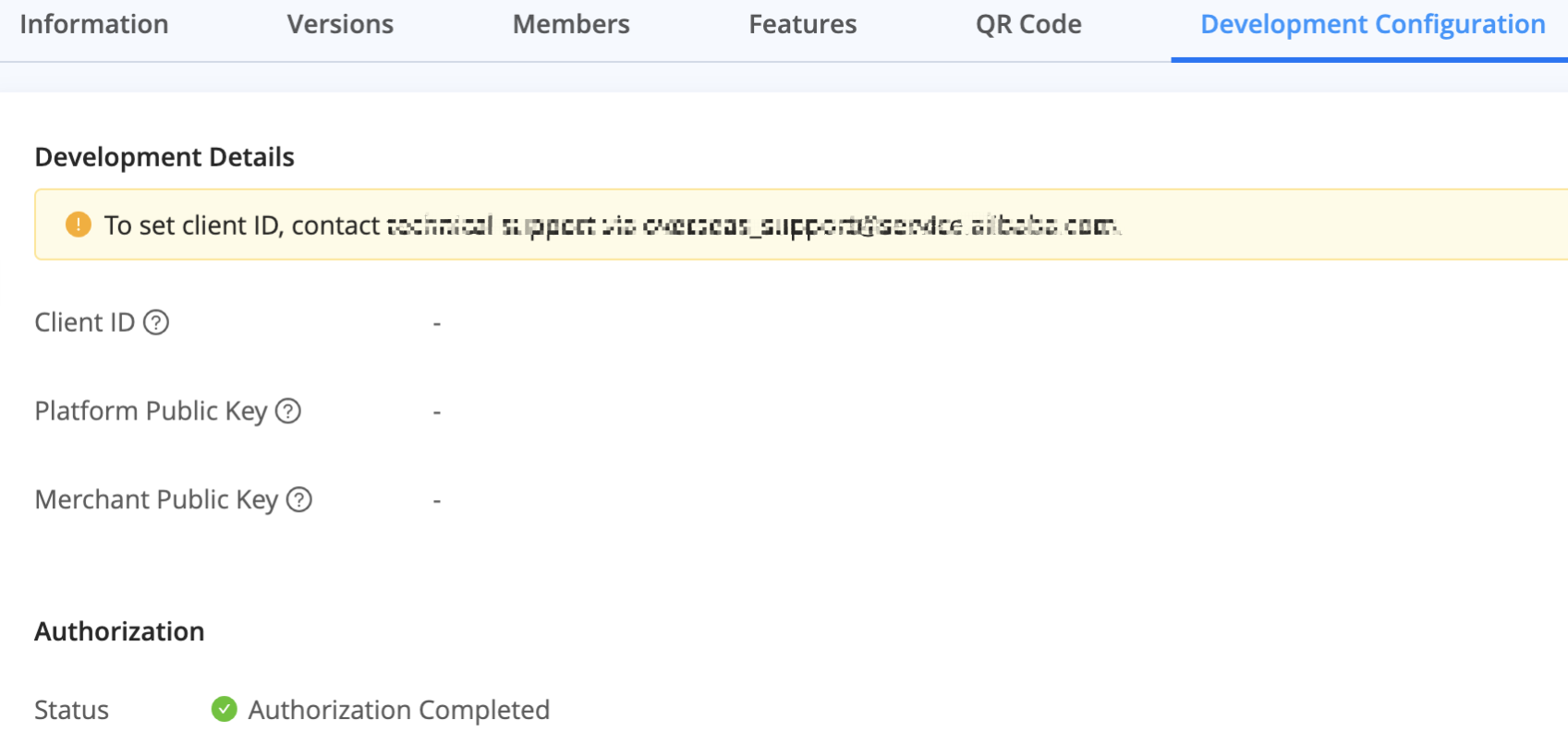Click the Client ID help icon

point(156,323)
